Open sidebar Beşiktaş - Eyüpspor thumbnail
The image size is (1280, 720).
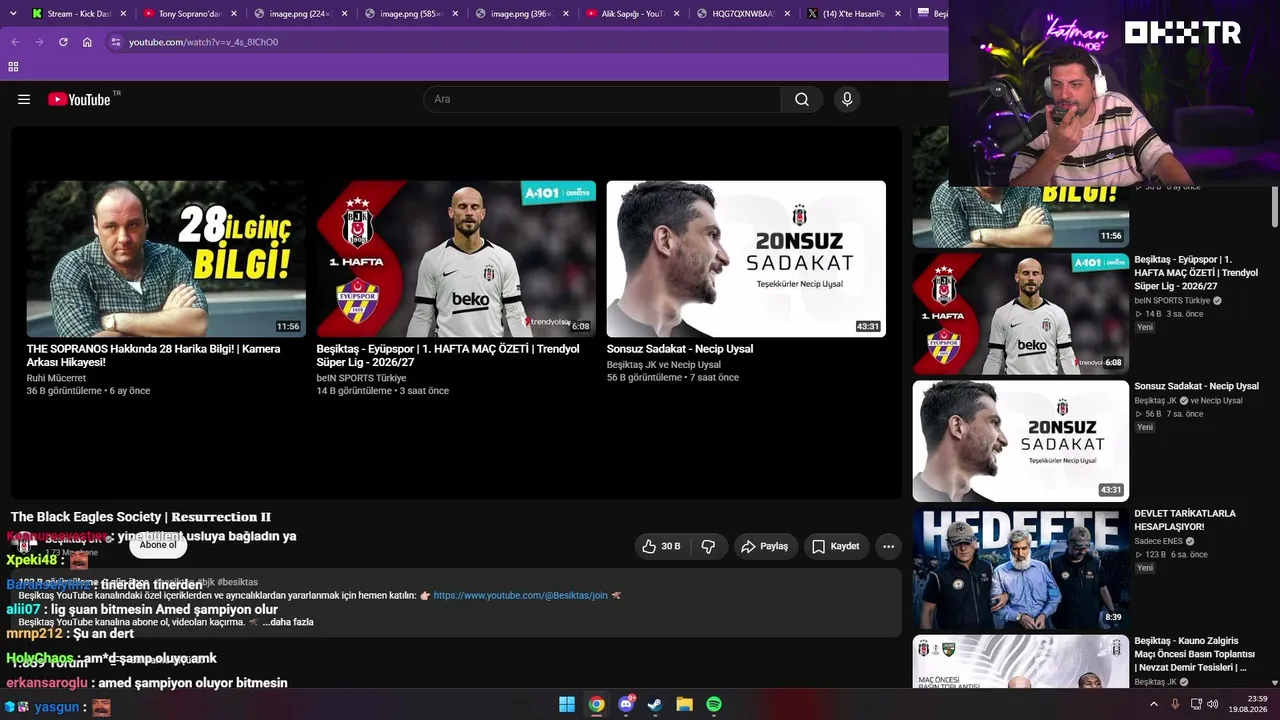(1021, 313)
